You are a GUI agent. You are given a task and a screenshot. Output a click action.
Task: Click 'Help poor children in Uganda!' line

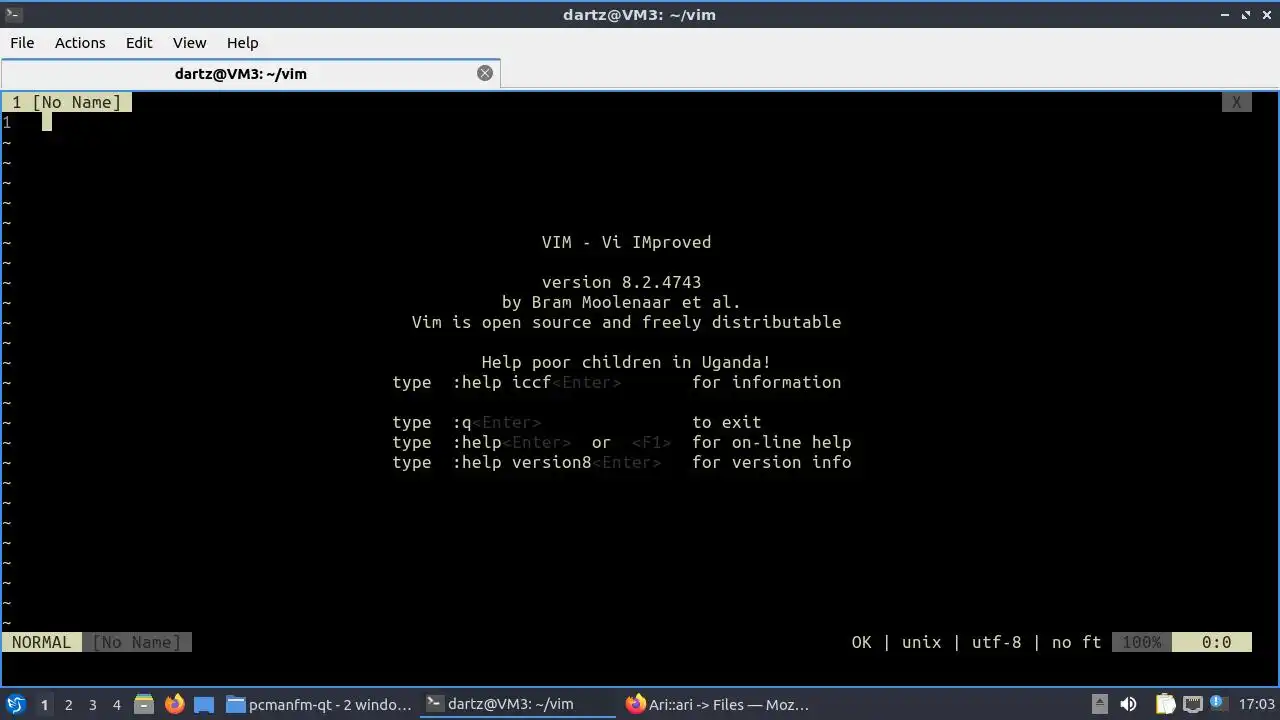pos(626,362)
